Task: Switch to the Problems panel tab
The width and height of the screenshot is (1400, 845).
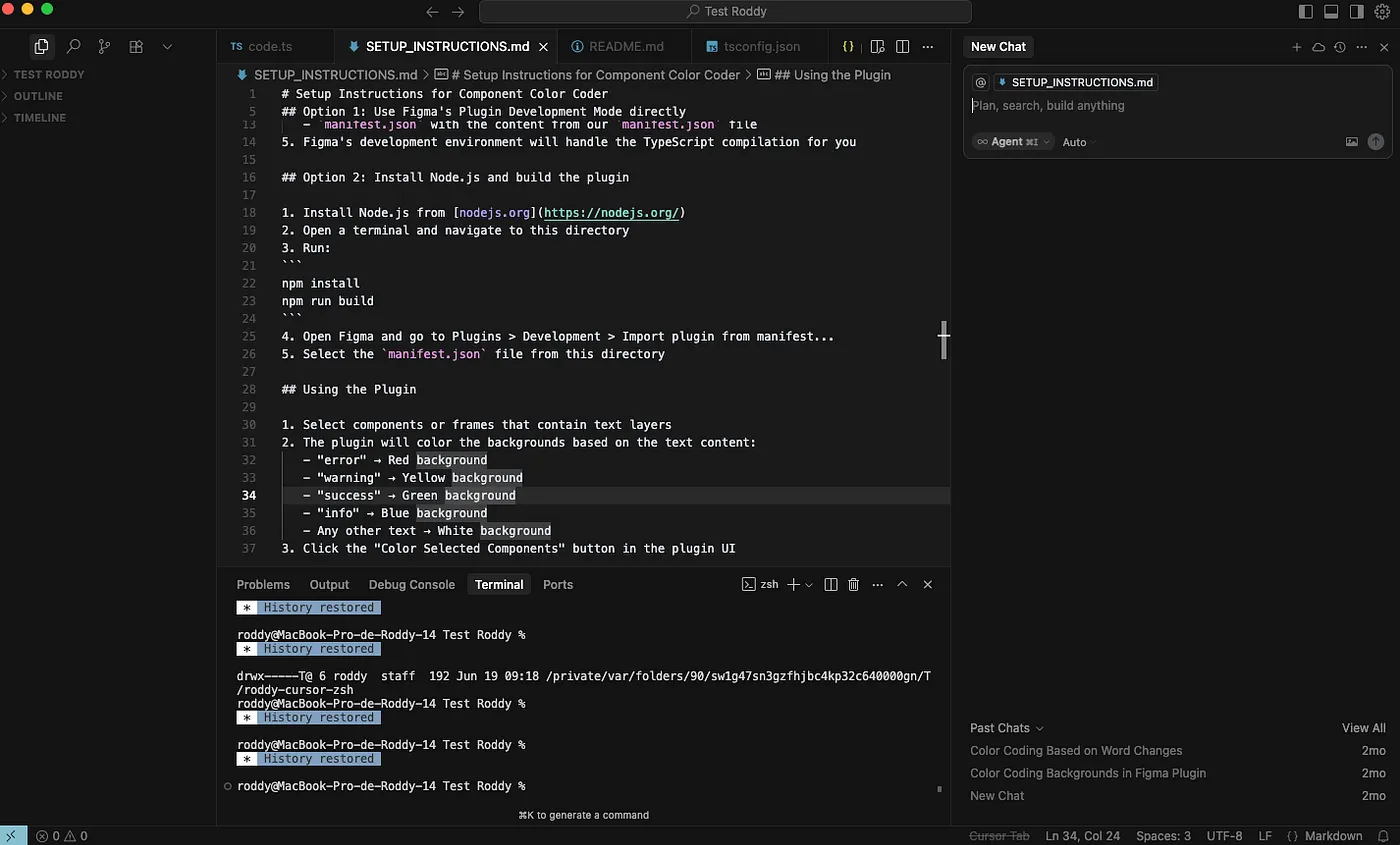Action: [263, 584]
